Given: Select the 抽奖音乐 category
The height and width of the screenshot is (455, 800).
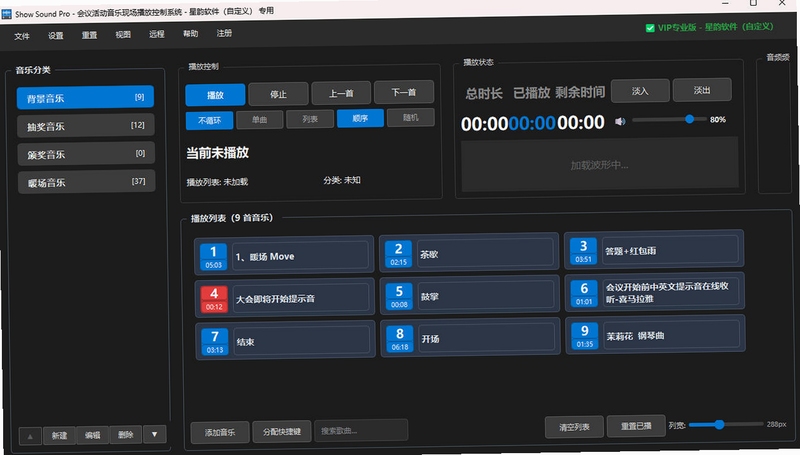Looking at the screenshot, I should (86, 125).
